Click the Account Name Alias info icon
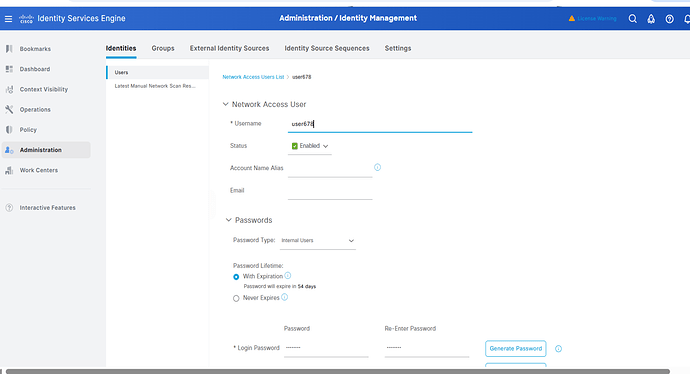Screen dimensions: 690x374 378,167
